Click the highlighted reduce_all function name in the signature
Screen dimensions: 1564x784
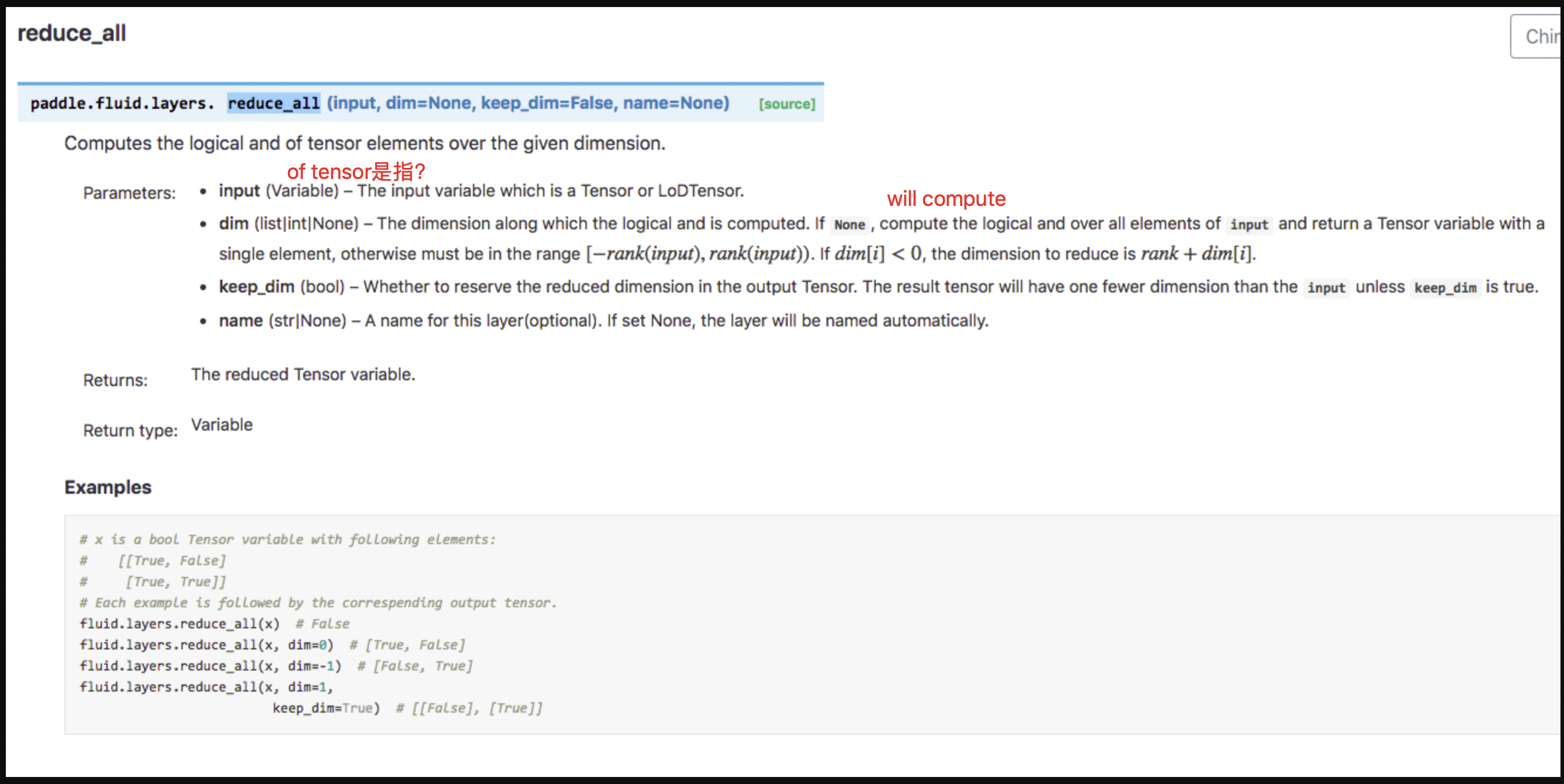tap(273, 103)
